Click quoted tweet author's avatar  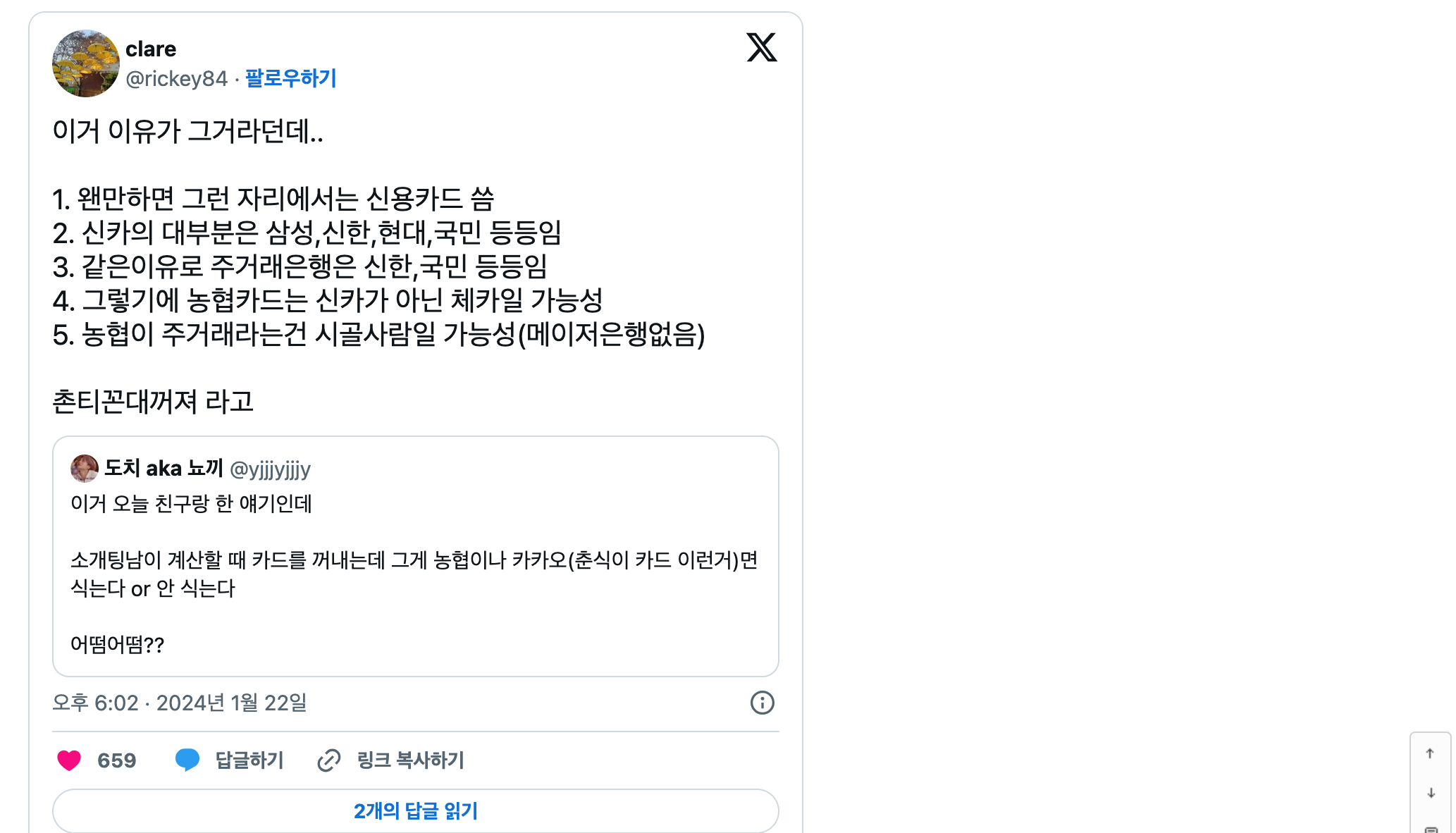pyautogui.click(x=85, y=469)
